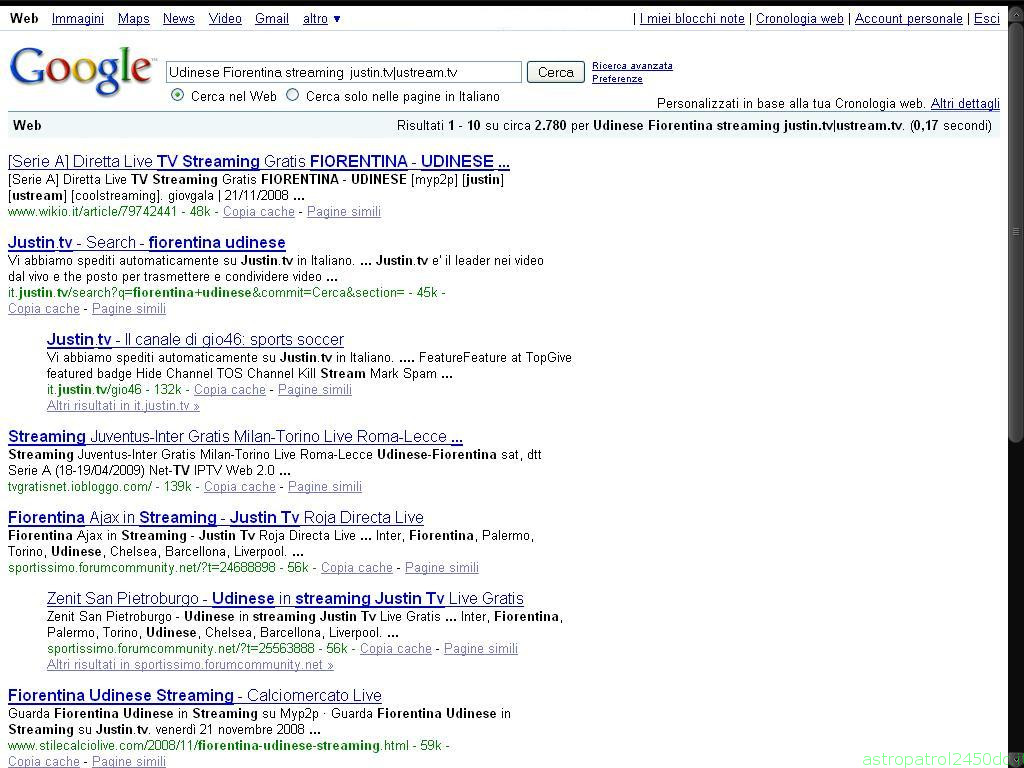Image resolution: width=1024 pixels, height=768 pixels.
Task: Open 'Altri risultati in sportissimo.forumcommunity.net' link
Action: pos(190,665)
